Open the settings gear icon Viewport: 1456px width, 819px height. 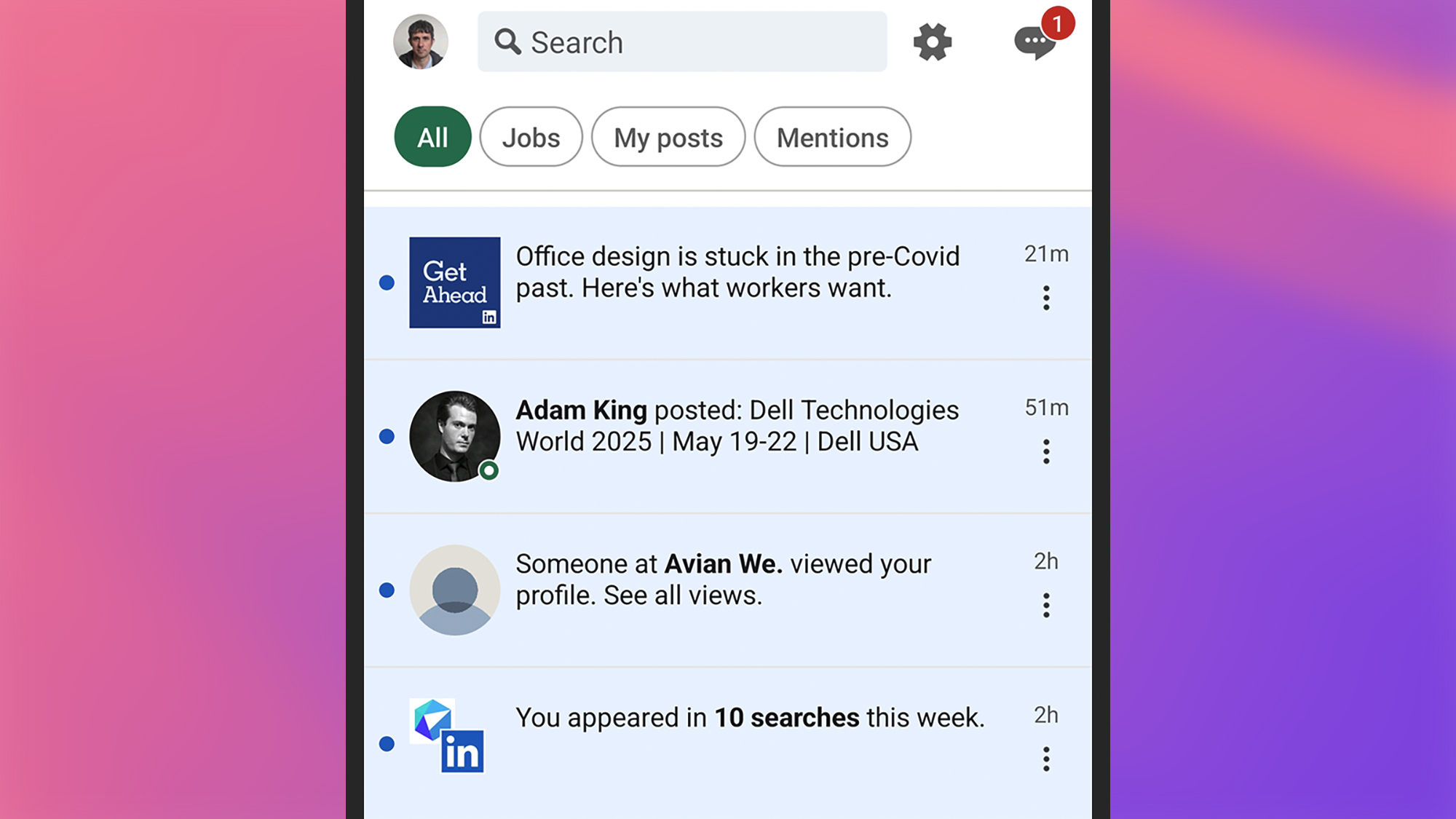(933, 42)
